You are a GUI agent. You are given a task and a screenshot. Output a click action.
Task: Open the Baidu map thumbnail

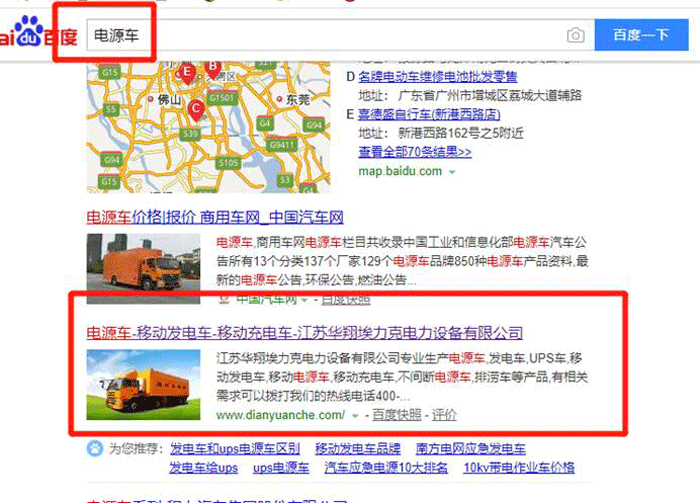click(x=208, y=127)
